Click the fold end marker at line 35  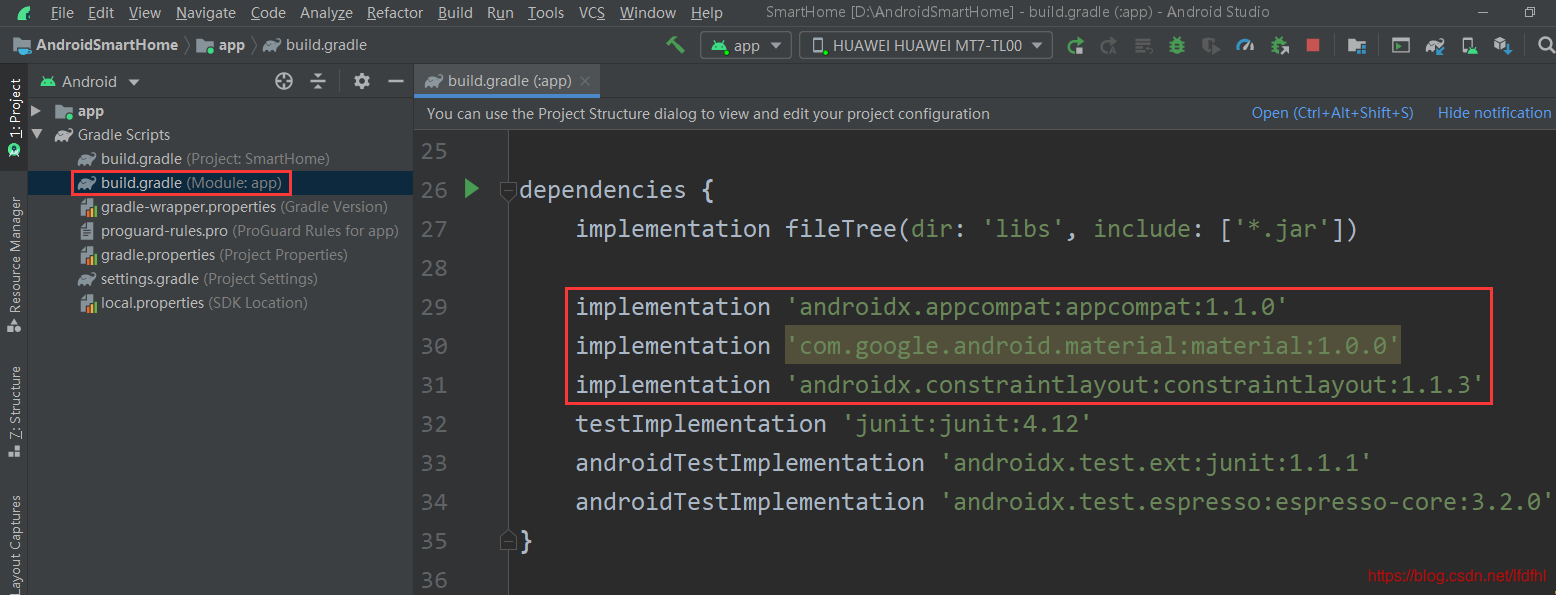(508, 541)
